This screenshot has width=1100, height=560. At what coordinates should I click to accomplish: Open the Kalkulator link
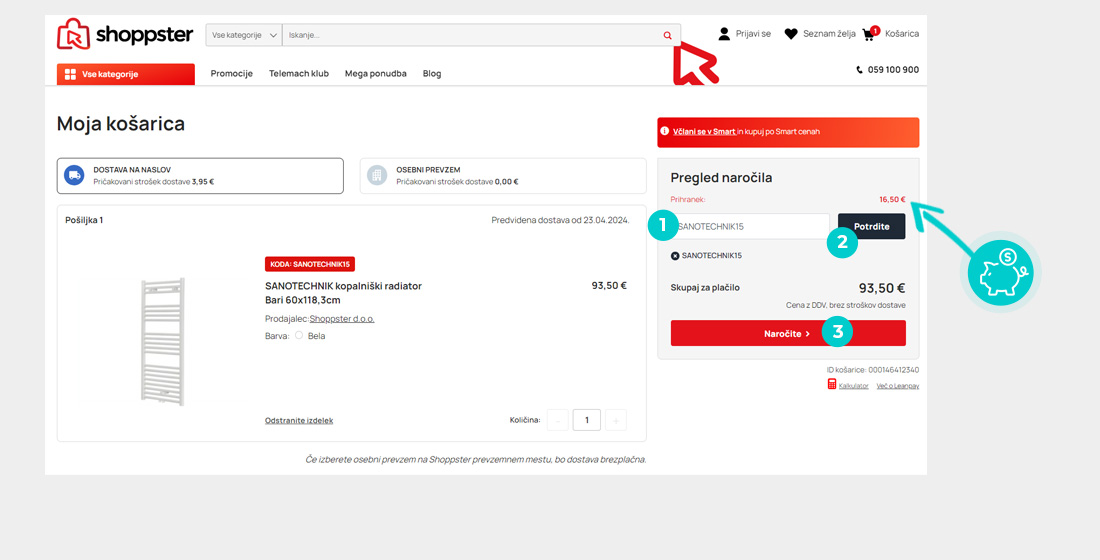point(854,386)
